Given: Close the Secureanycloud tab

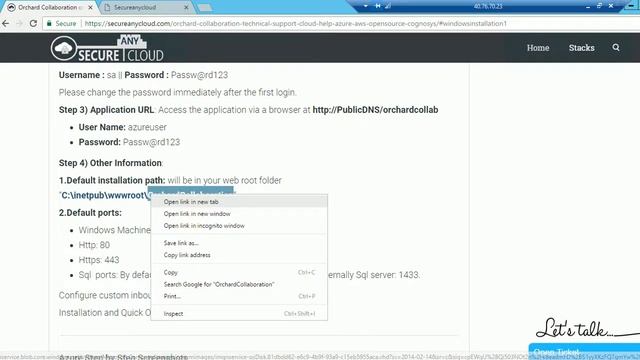Looking at the screenshot, I should [x=186, y=7].
